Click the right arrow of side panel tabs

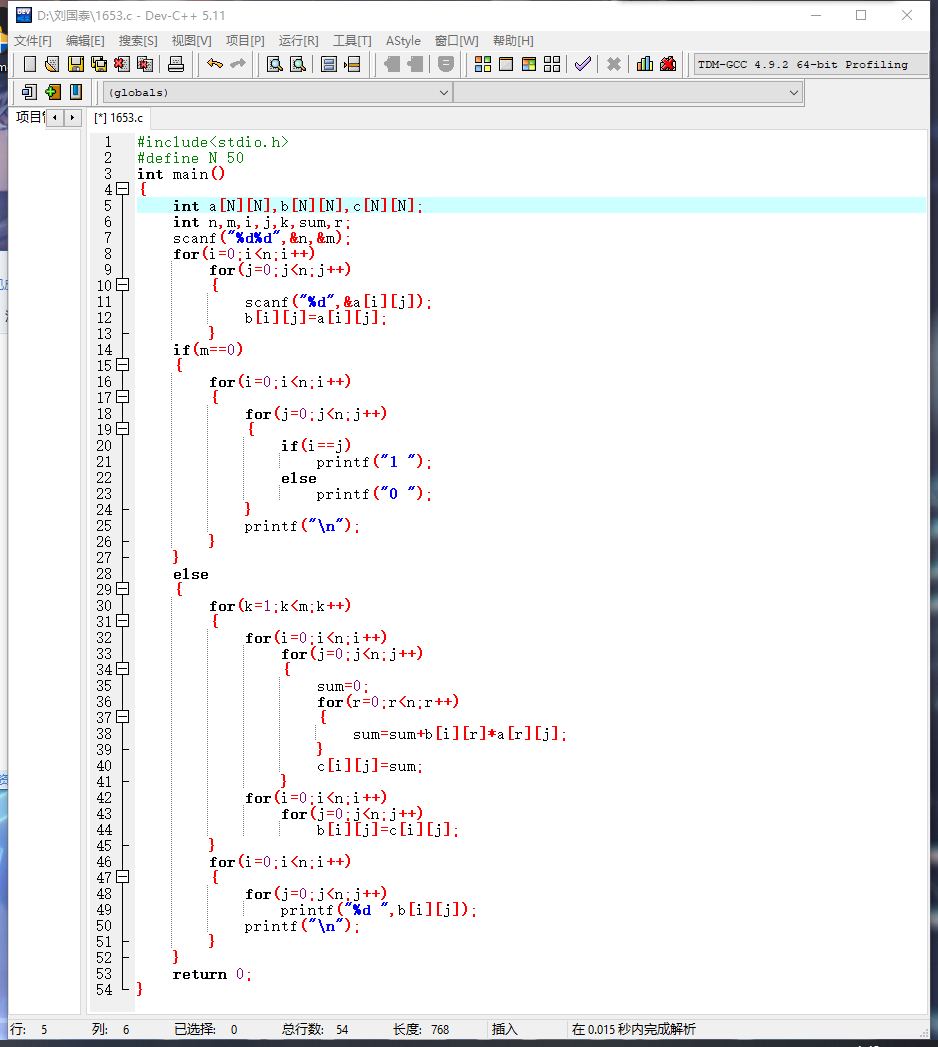72,118
